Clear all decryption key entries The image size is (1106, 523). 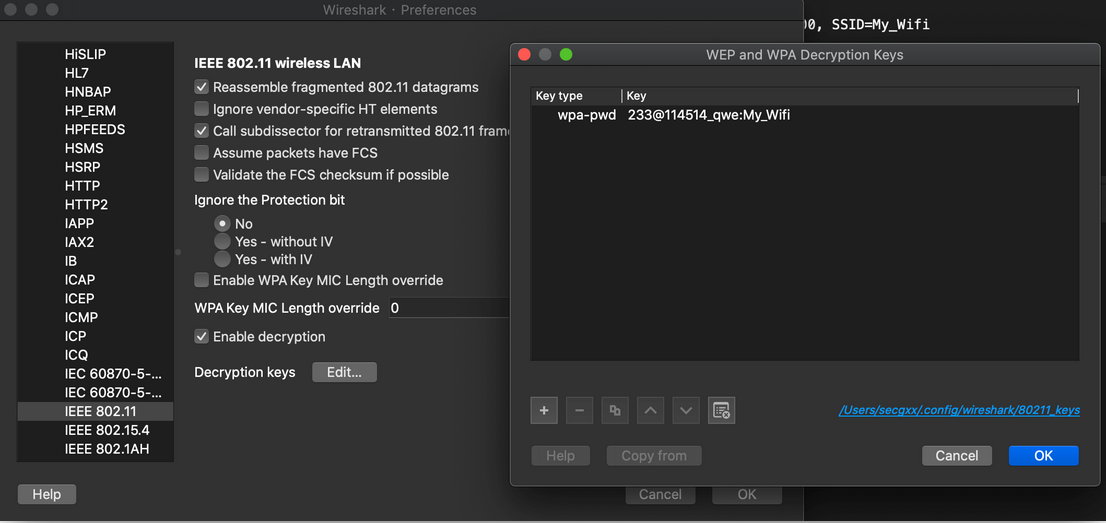pos(722,410)
